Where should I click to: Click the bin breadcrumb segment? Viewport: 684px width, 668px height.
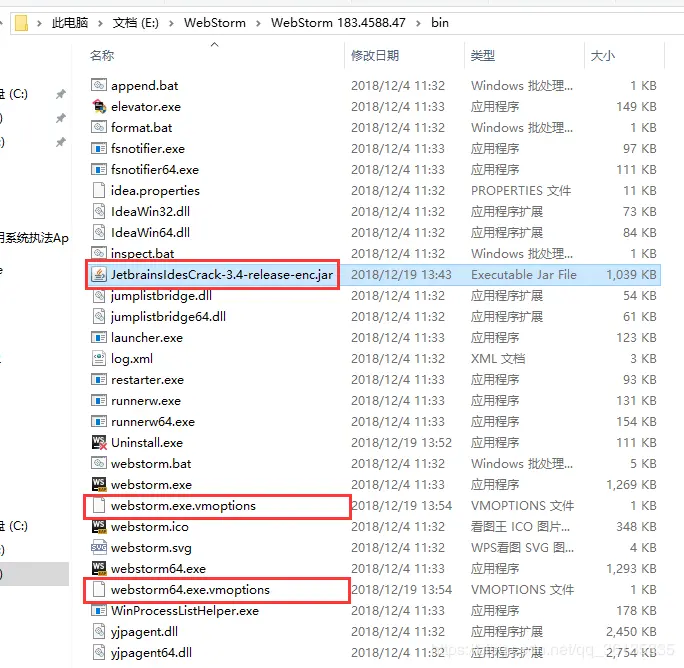(440, 23)
